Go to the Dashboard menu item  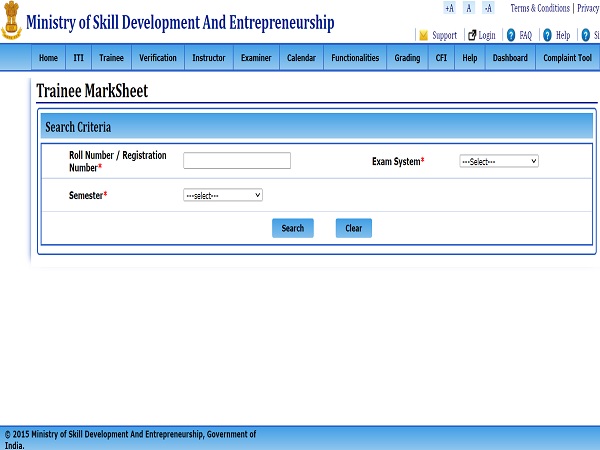point(510,58)
